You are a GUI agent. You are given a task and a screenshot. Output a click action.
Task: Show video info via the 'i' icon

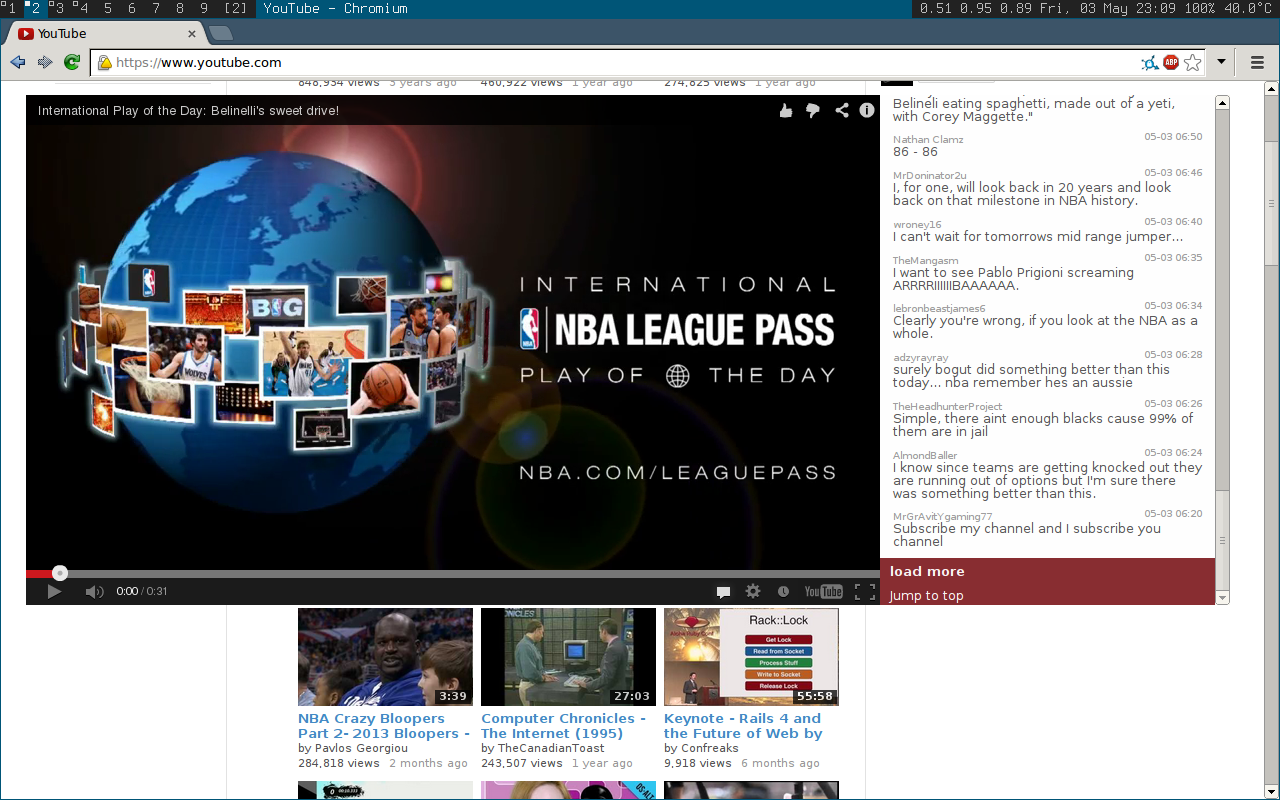(x=867, y=111)
